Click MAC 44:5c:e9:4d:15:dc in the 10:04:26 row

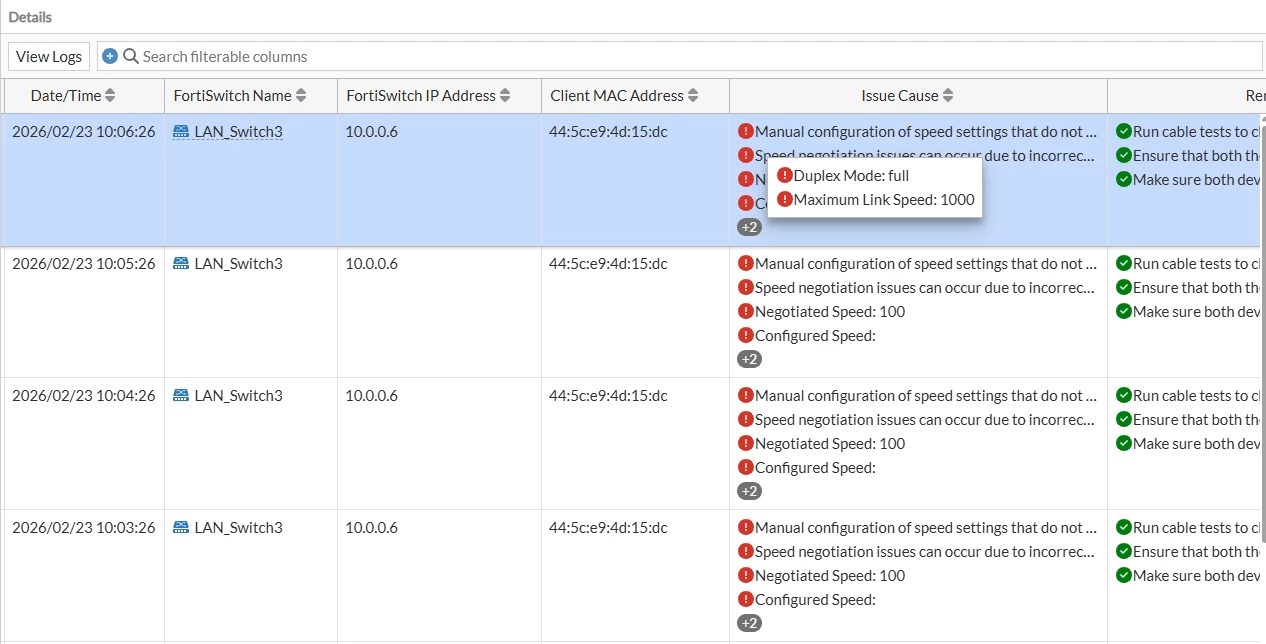click(608, 395)
